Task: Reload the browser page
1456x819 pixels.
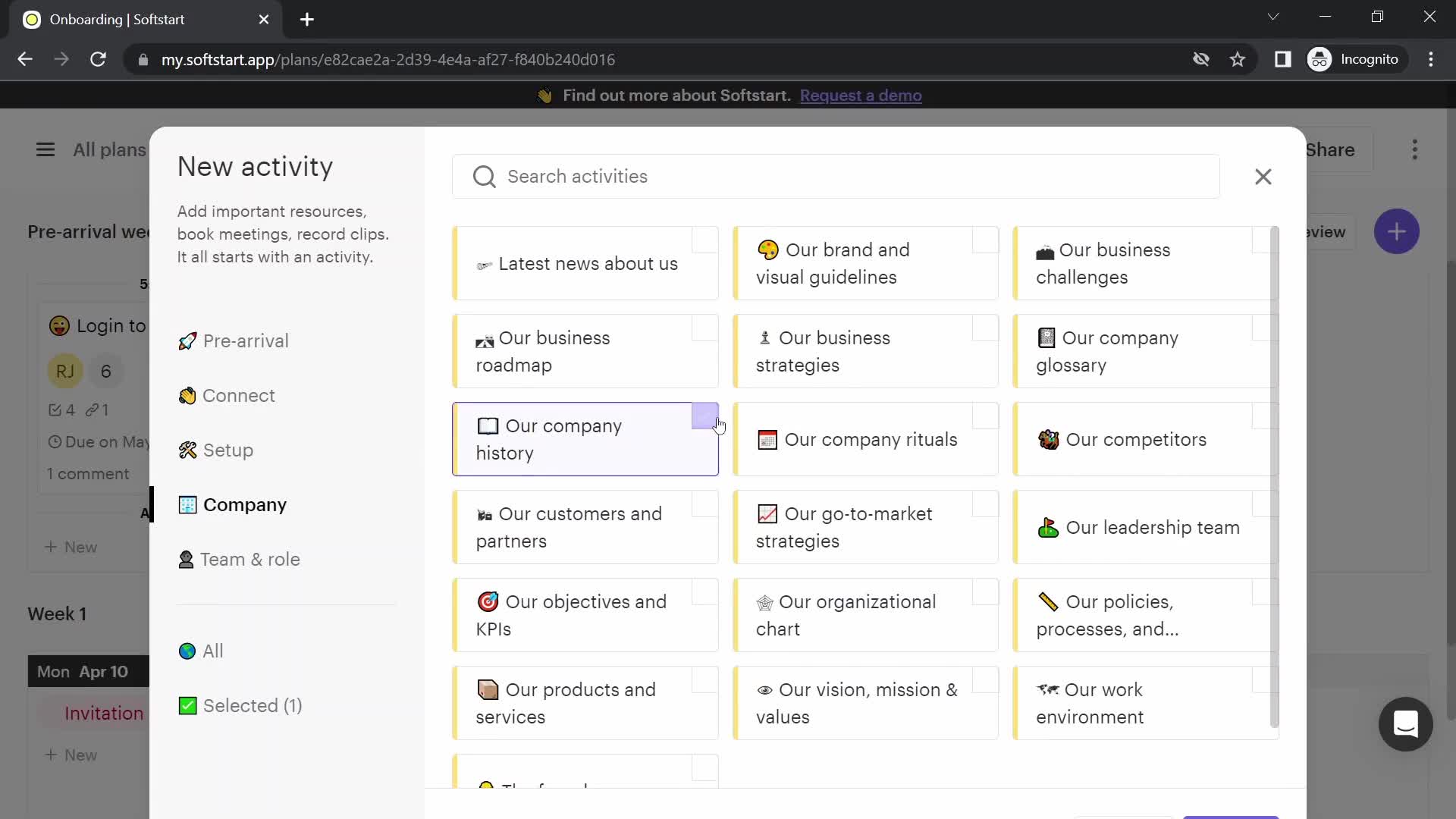Action: tap(98, 59)
